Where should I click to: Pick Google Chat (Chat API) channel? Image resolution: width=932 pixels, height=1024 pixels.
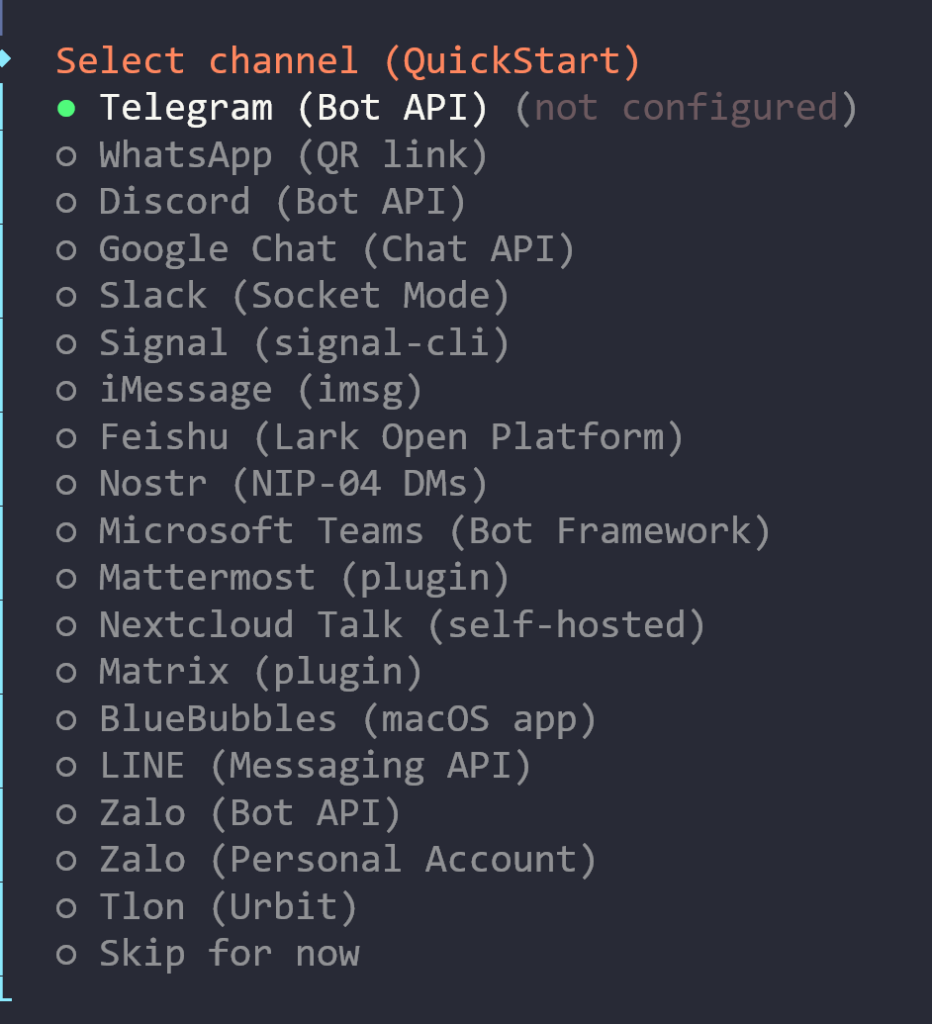(x=336, y=249)
